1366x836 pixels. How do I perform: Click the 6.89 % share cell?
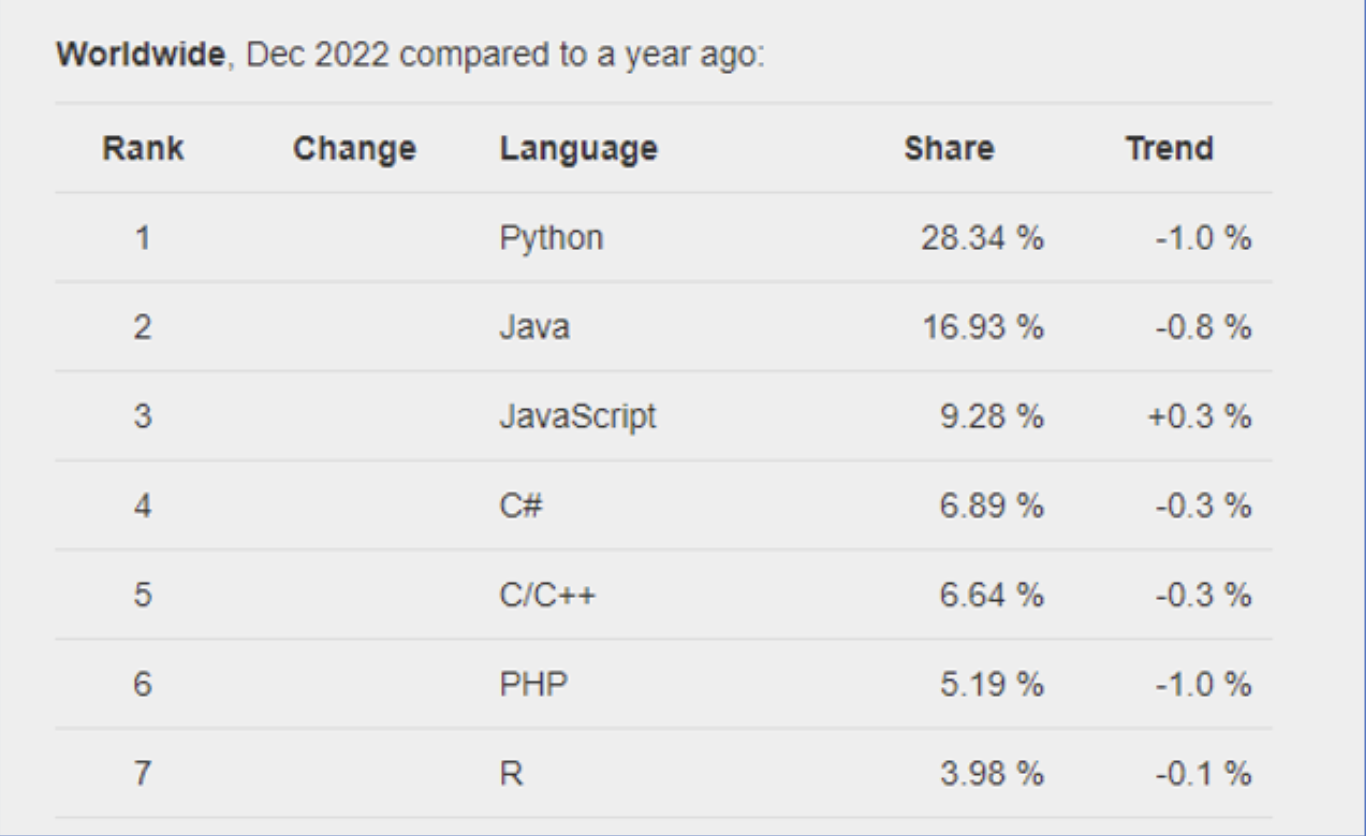click(991, 506)
